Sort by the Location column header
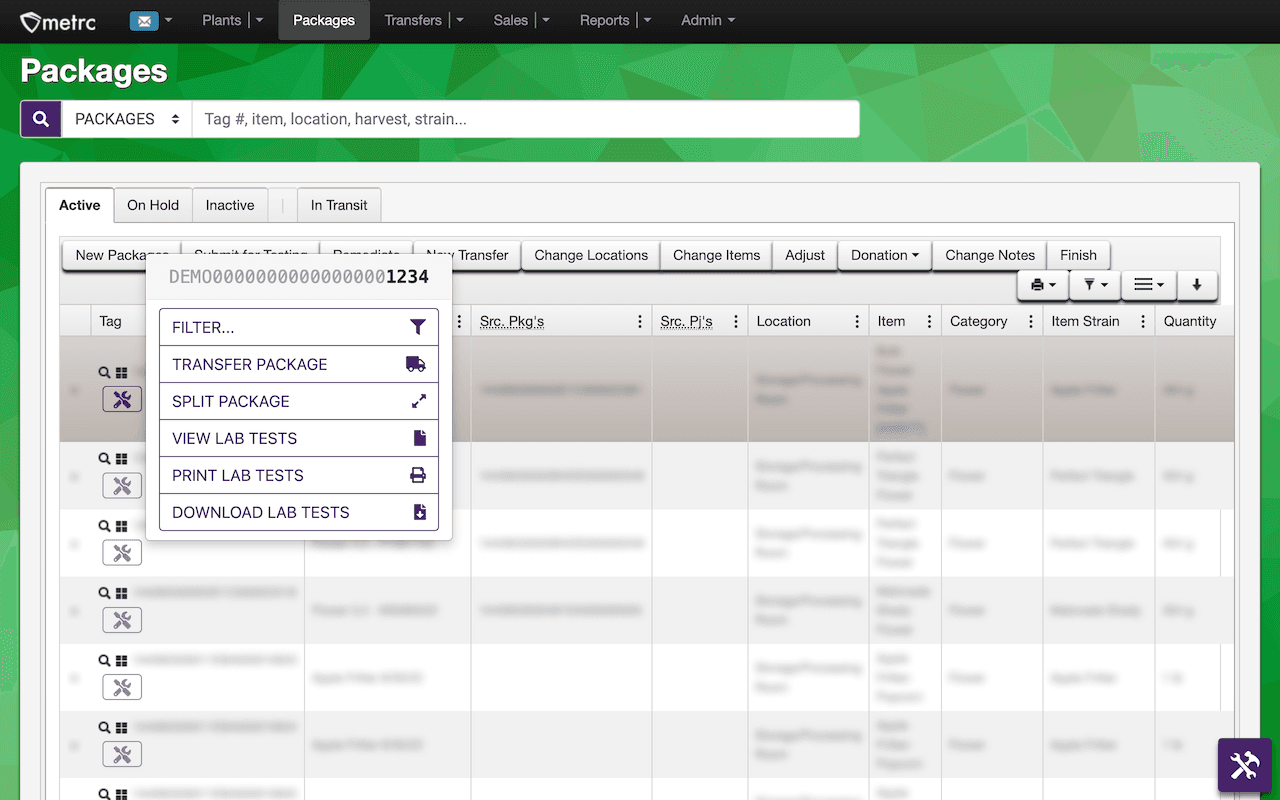Screen dimensions: 1280x800 (783, 321)
